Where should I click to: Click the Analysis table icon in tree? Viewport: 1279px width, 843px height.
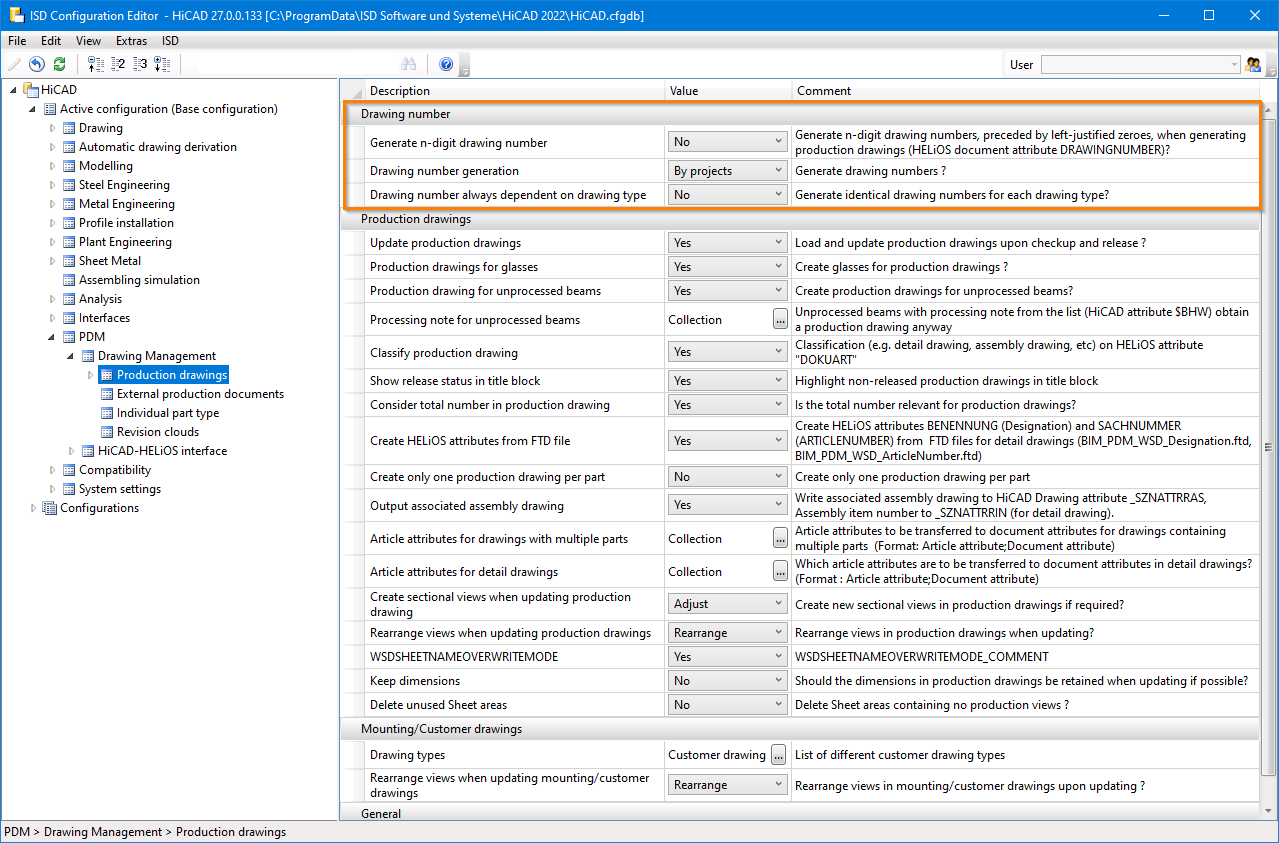pos(69,299)
